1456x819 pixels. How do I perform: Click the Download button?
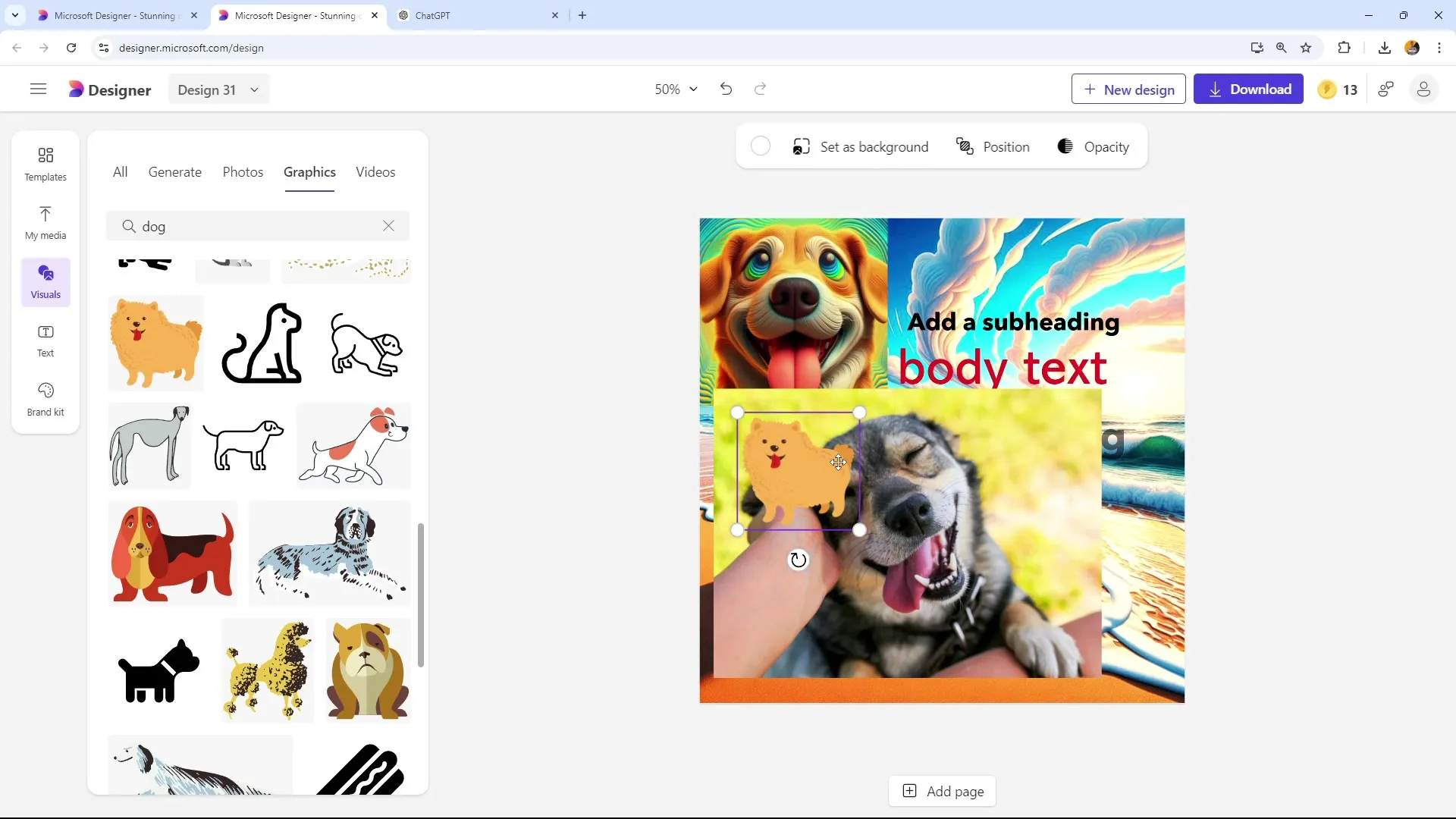[x=1248, y=89]
